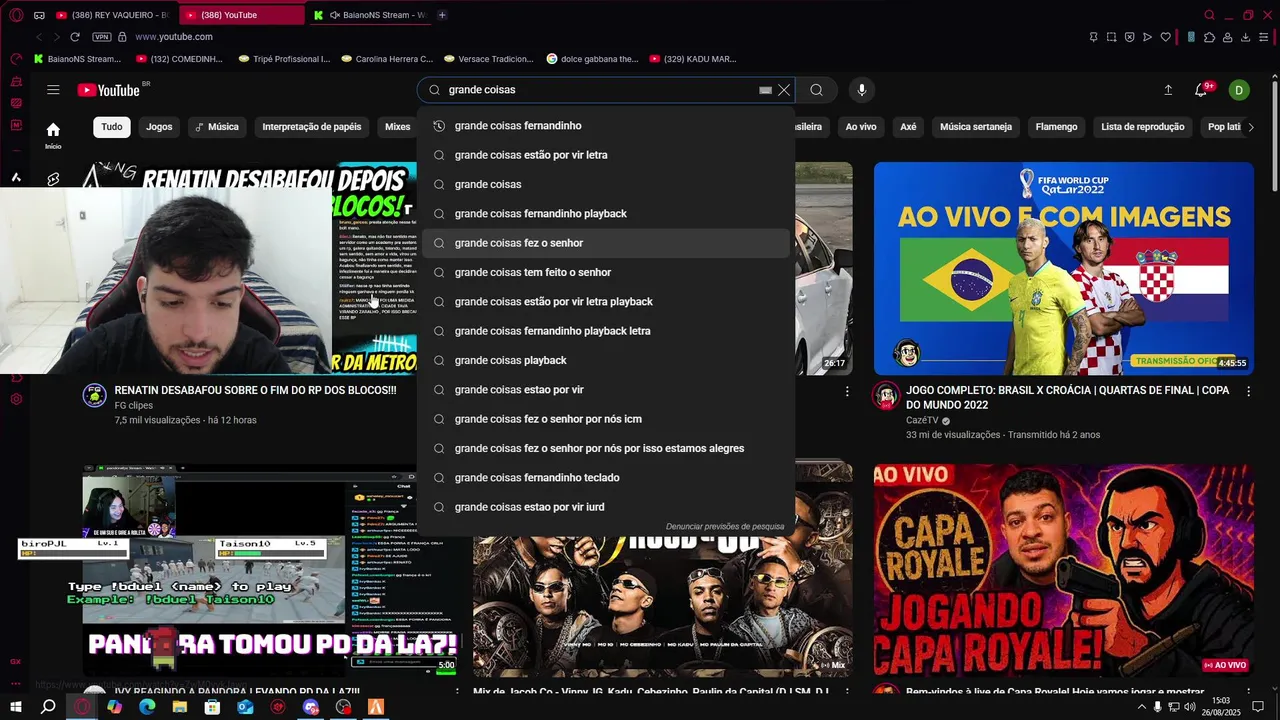
Task: Open BaianoNS Stream bookmark
Action: point(77,59)
